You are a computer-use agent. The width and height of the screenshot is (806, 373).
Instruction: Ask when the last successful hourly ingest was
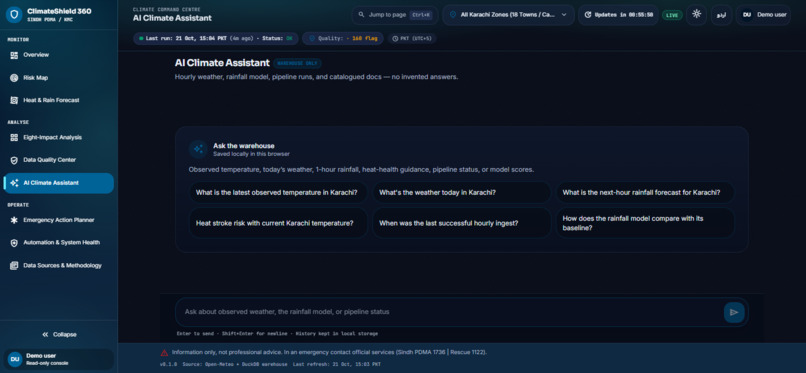point(462,223)
